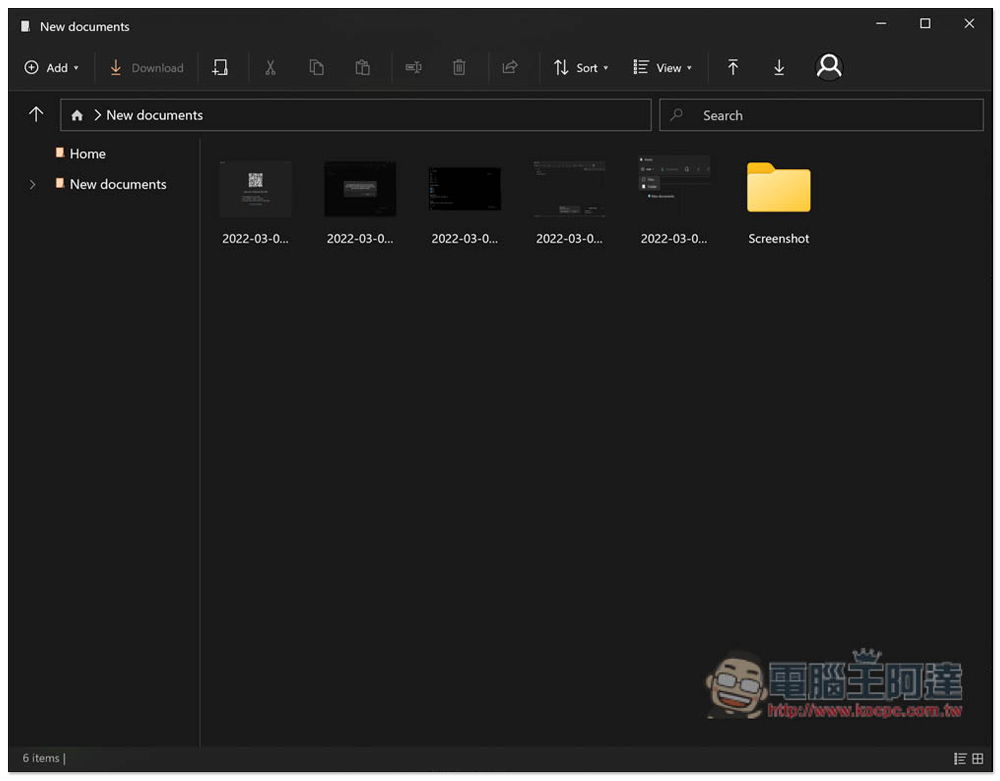Click the select-all selection icon
1000x781 pixels.
pyautogui.click(x=220, y=68)
